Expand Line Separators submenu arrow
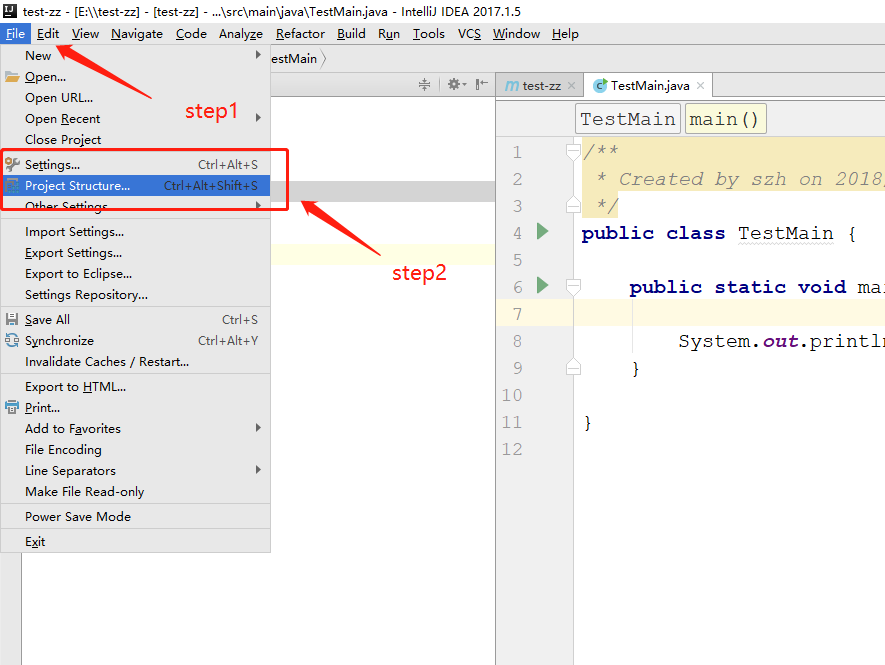Image resolution: width=885 pixels, height=665 pixels. 258,470
